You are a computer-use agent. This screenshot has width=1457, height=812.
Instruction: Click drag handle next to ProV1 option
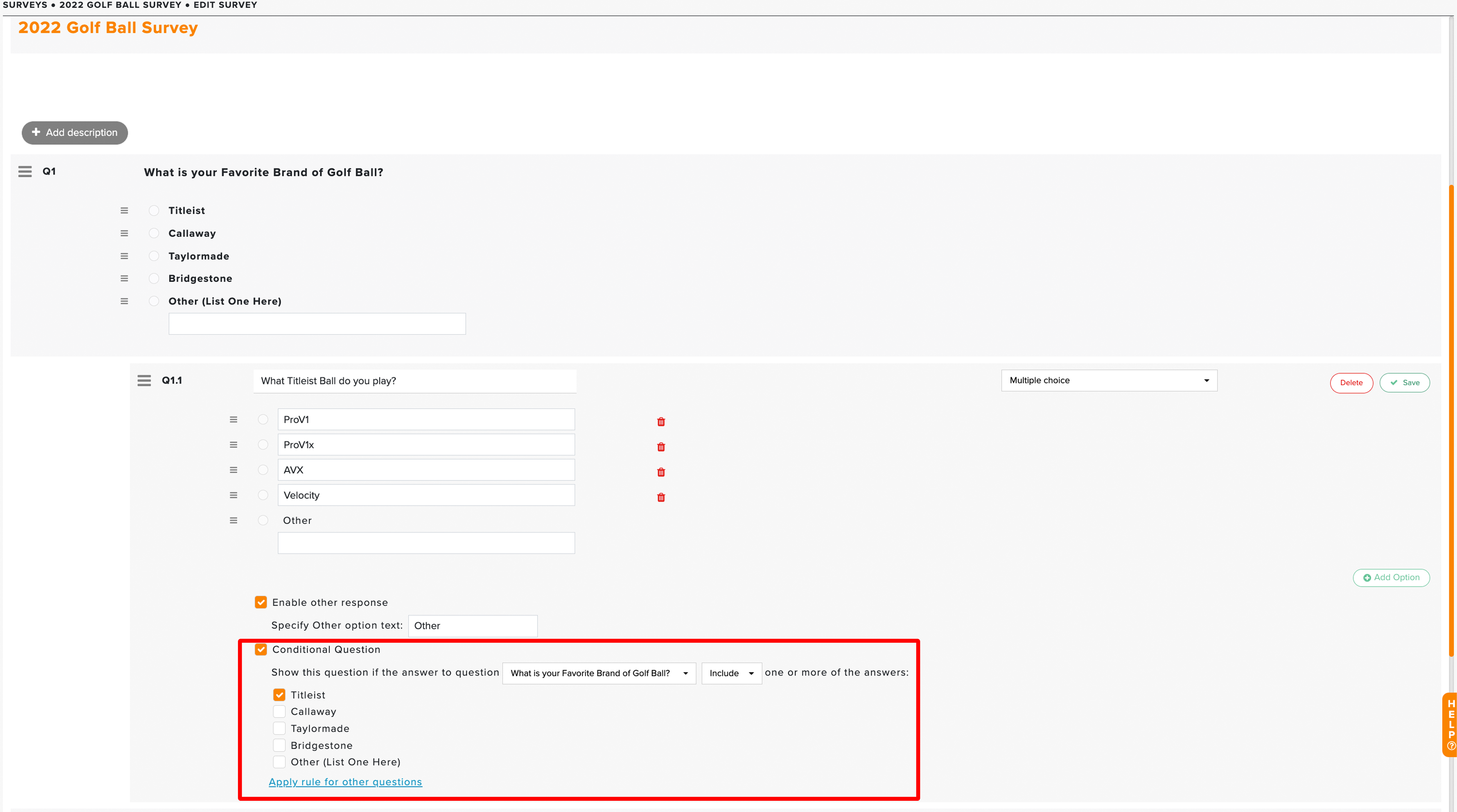[234, 420]
